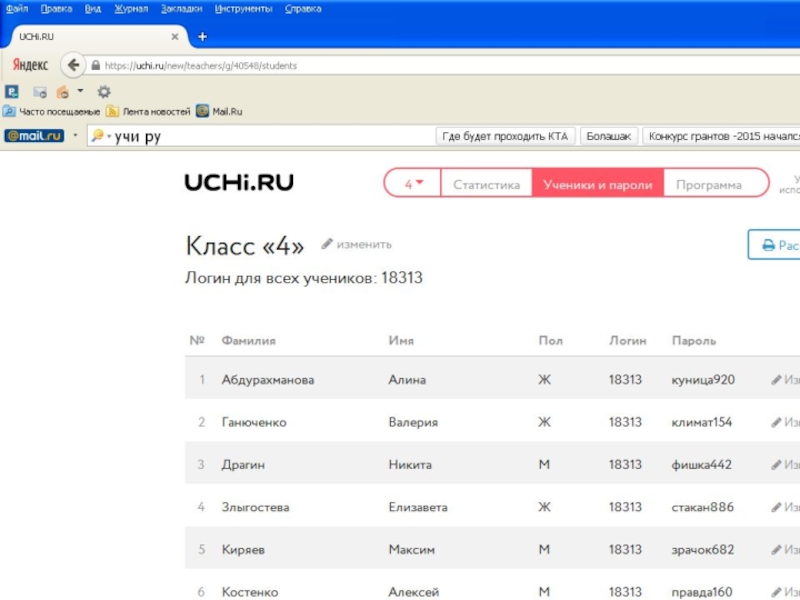Click the mail envelope toolbar icon
Screen dimensions: 800x600
[40, 91]
